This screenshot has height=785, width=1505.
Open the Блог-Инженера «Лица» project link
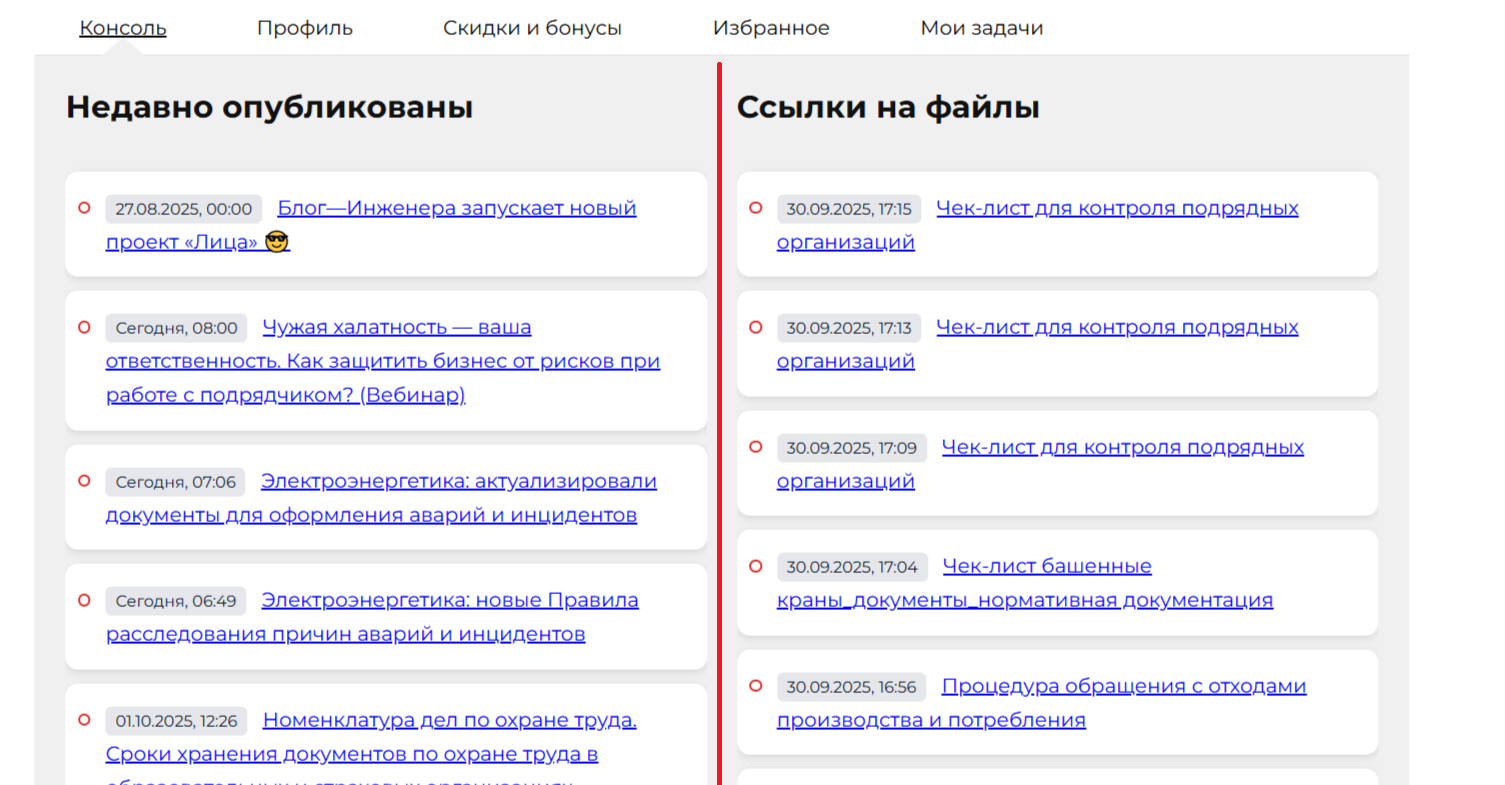[x=456, y=209]
